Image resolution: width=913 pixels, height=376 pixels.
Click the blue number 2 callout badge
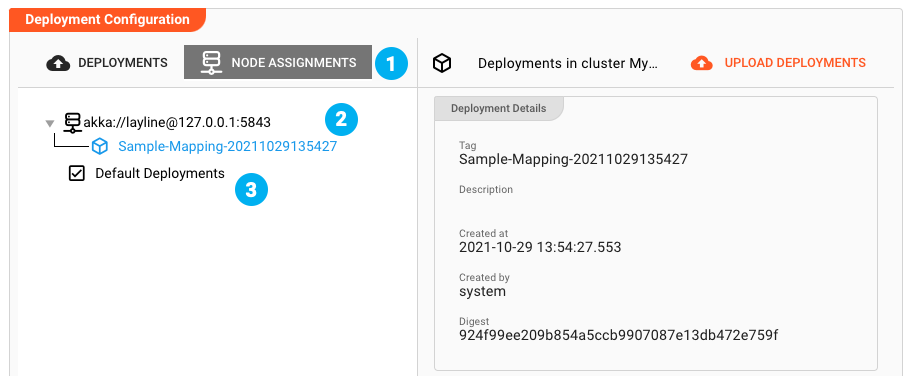coord(341,119)
